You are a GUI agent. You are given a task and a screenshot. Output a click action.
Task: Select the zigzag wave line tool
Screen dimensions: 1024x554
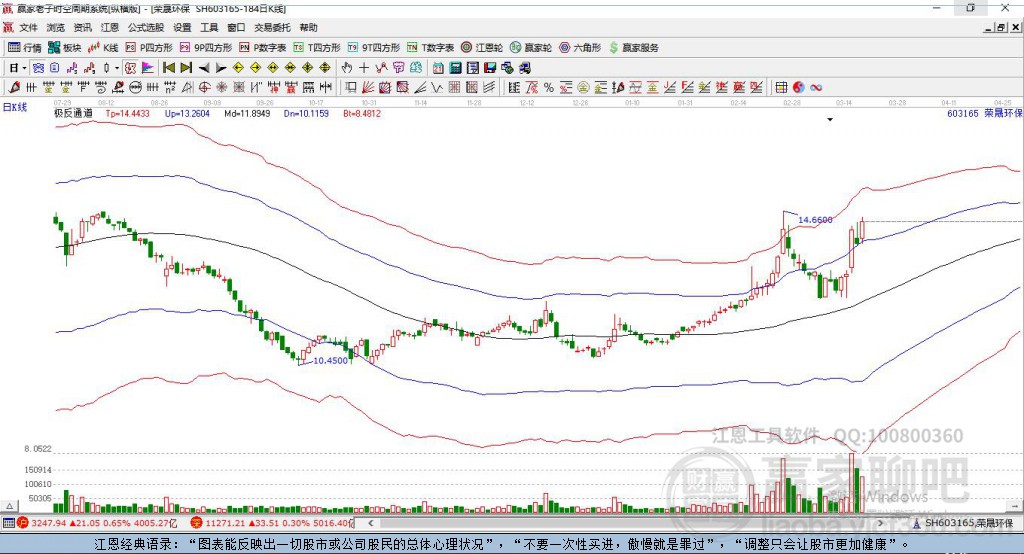point(436,87)
